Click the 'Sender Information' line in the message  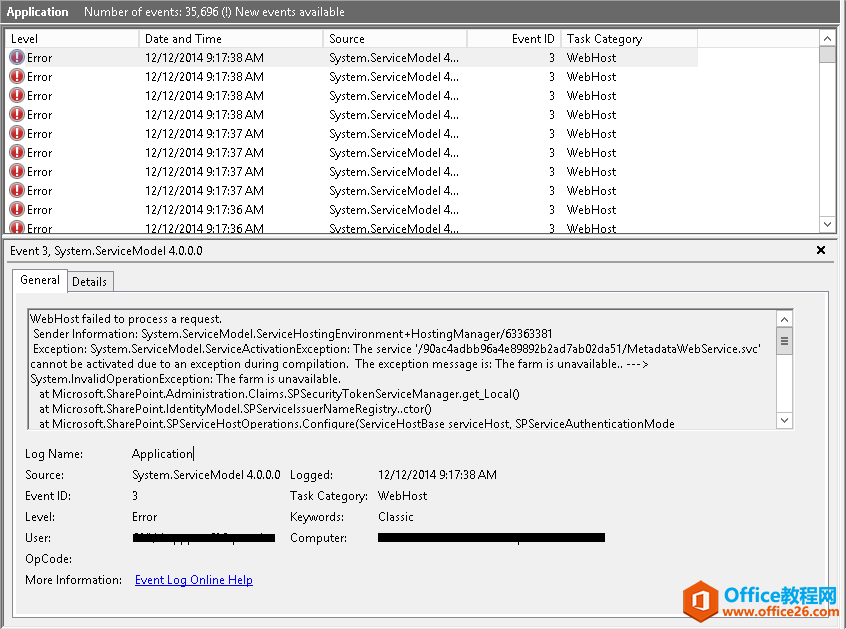(x=292, y=334)
